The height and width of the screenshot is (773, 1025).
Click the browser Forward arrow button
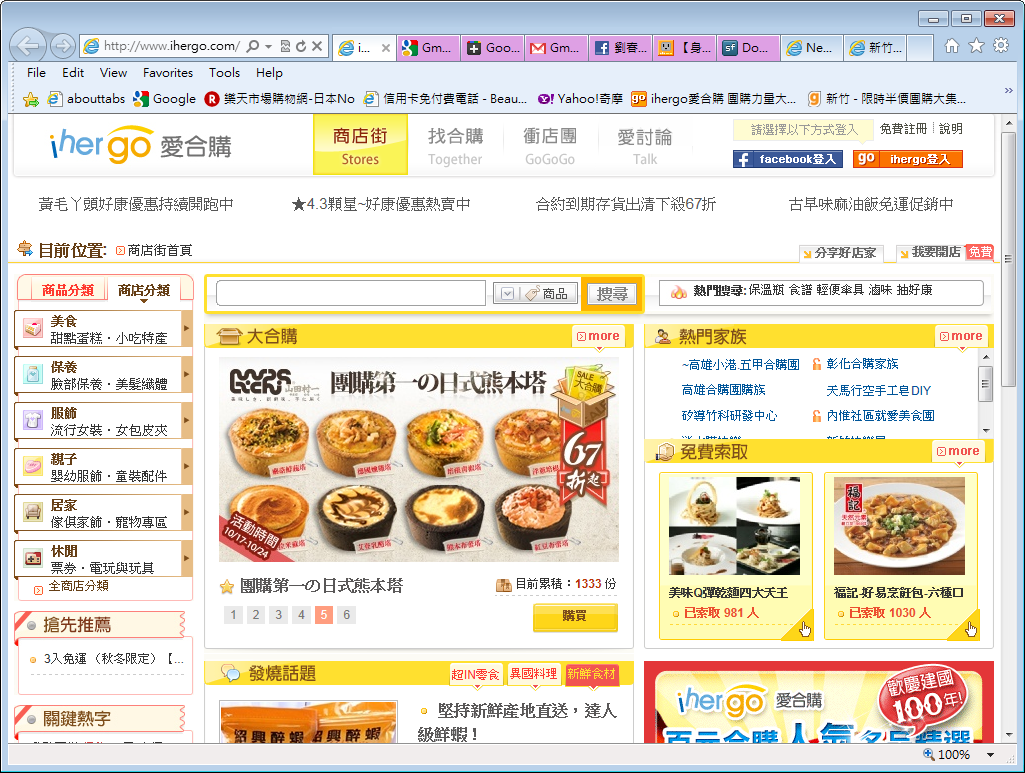pyautogui.click(x=63, y=46)
